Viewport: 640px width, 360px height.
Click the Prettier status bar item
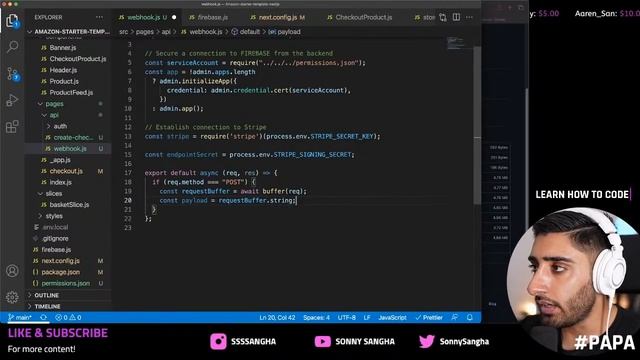click(429, 318)
